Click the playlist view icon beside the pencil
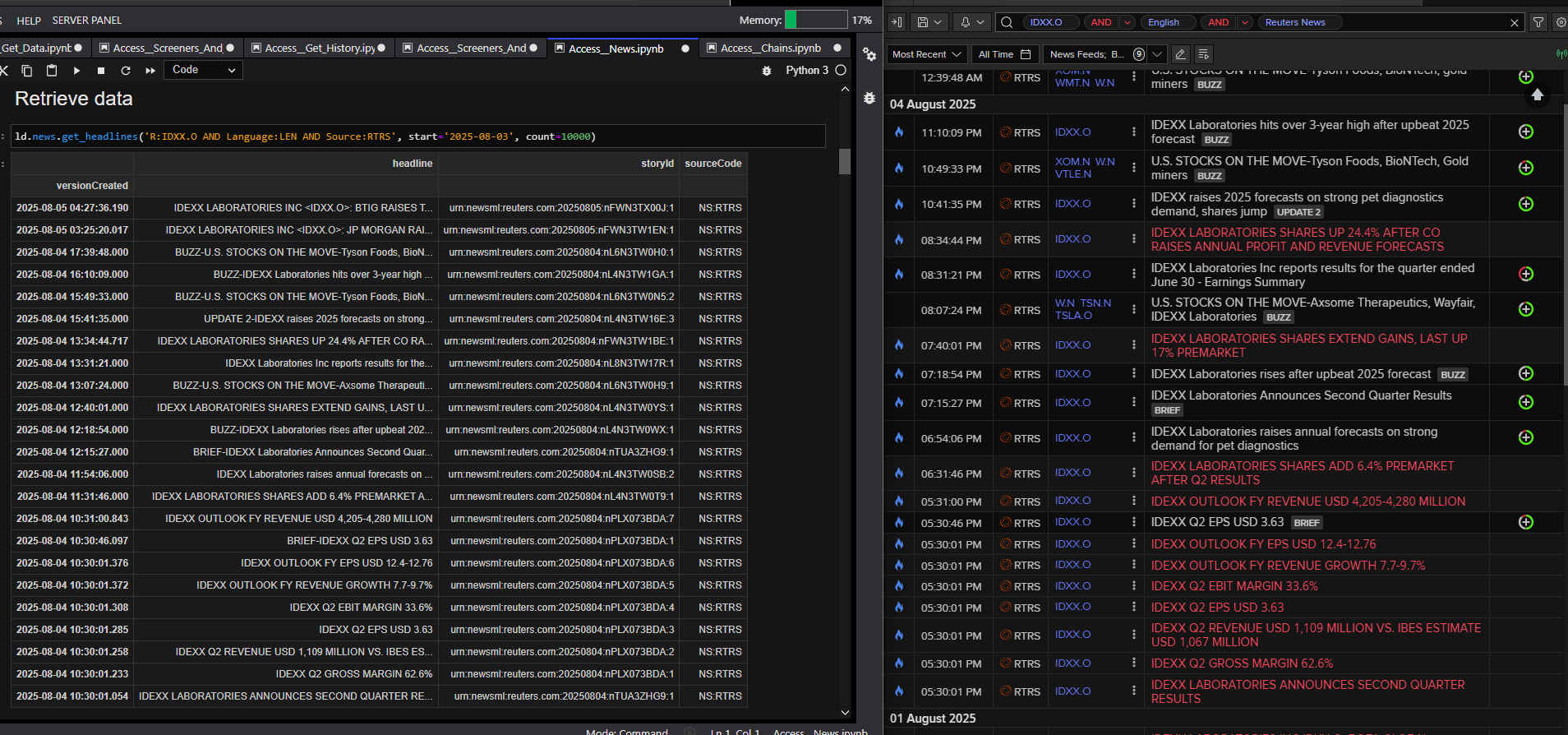The width and height of the screenshot is (1568, 735). [x=1204, y=54]
